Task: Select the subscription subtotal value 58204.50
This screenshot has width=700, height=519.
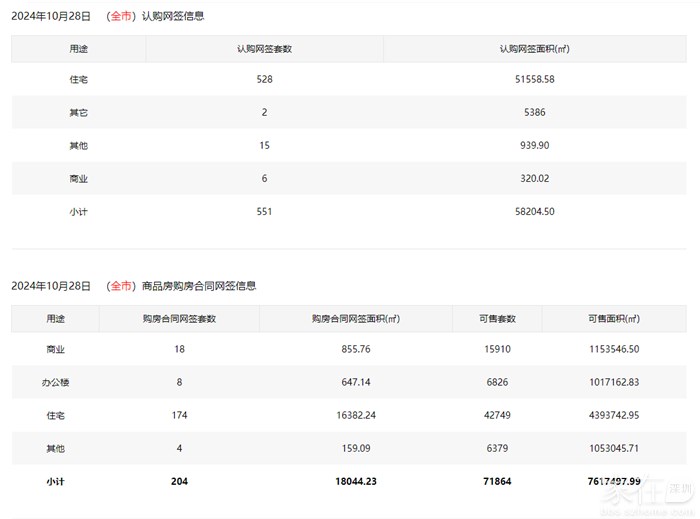Action: tap(534, 211)
